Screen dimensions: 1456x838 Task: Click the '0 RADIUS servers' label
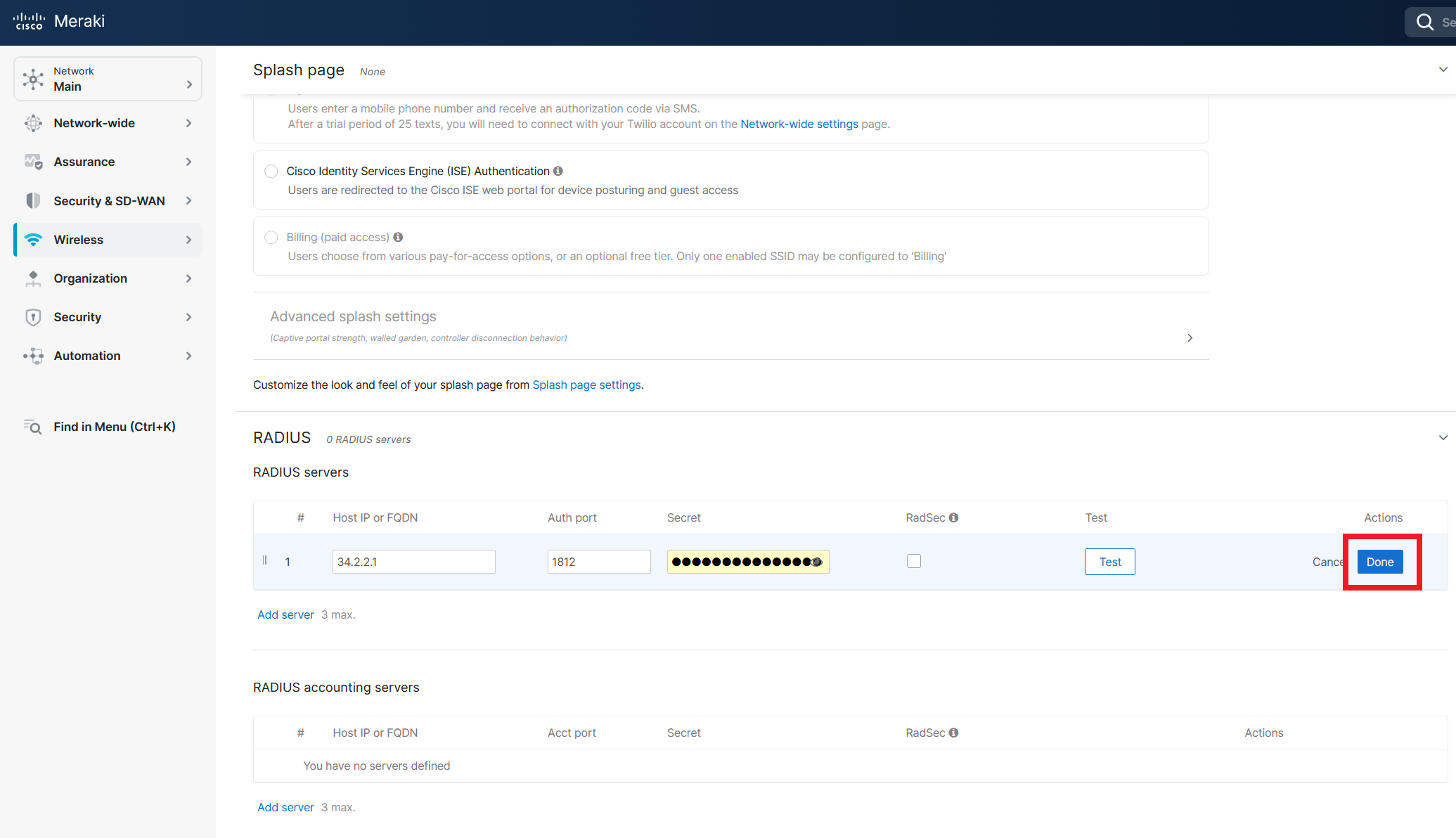368,439
